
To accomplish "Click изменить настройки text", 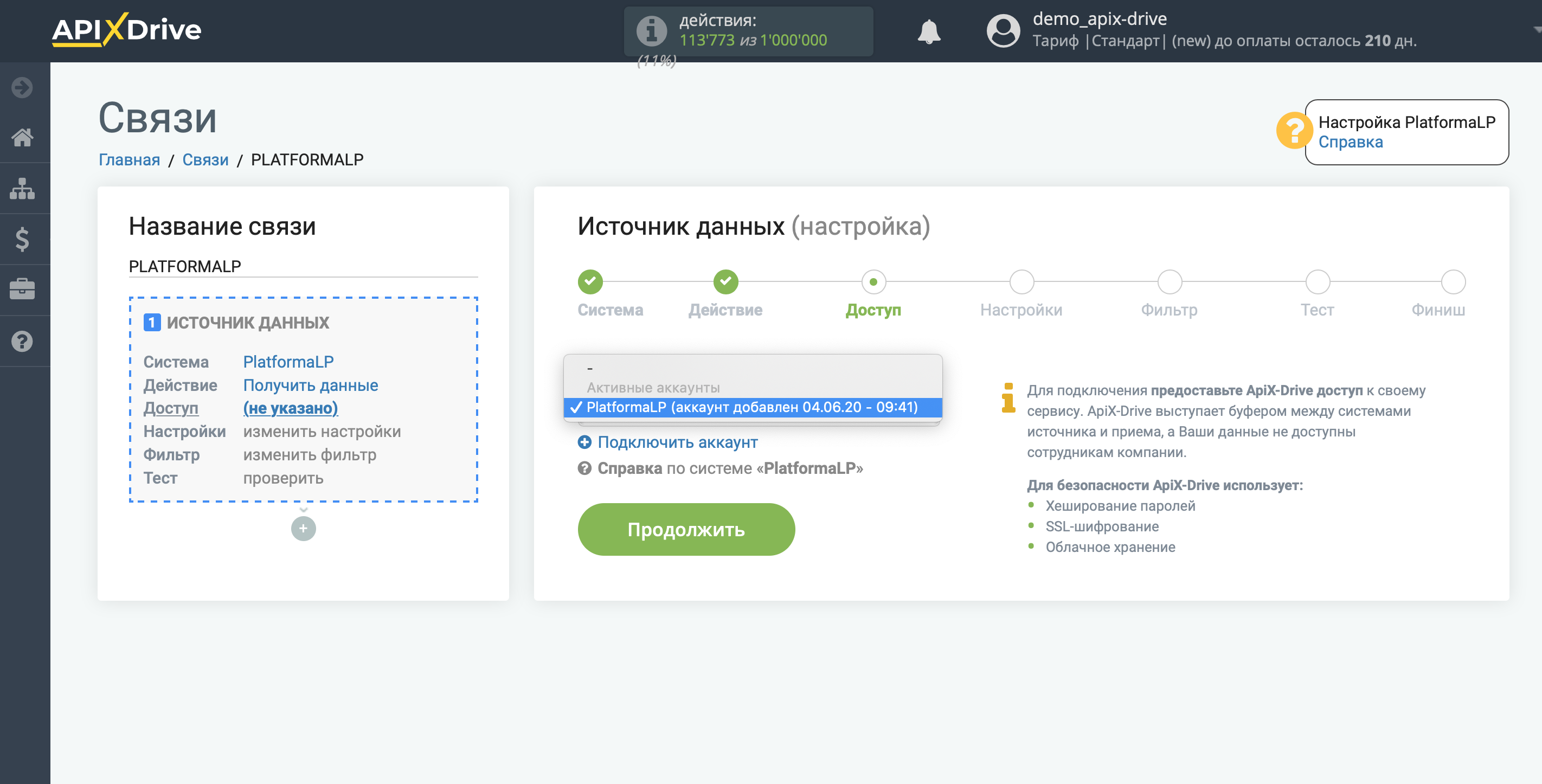I will pos(322,431).
